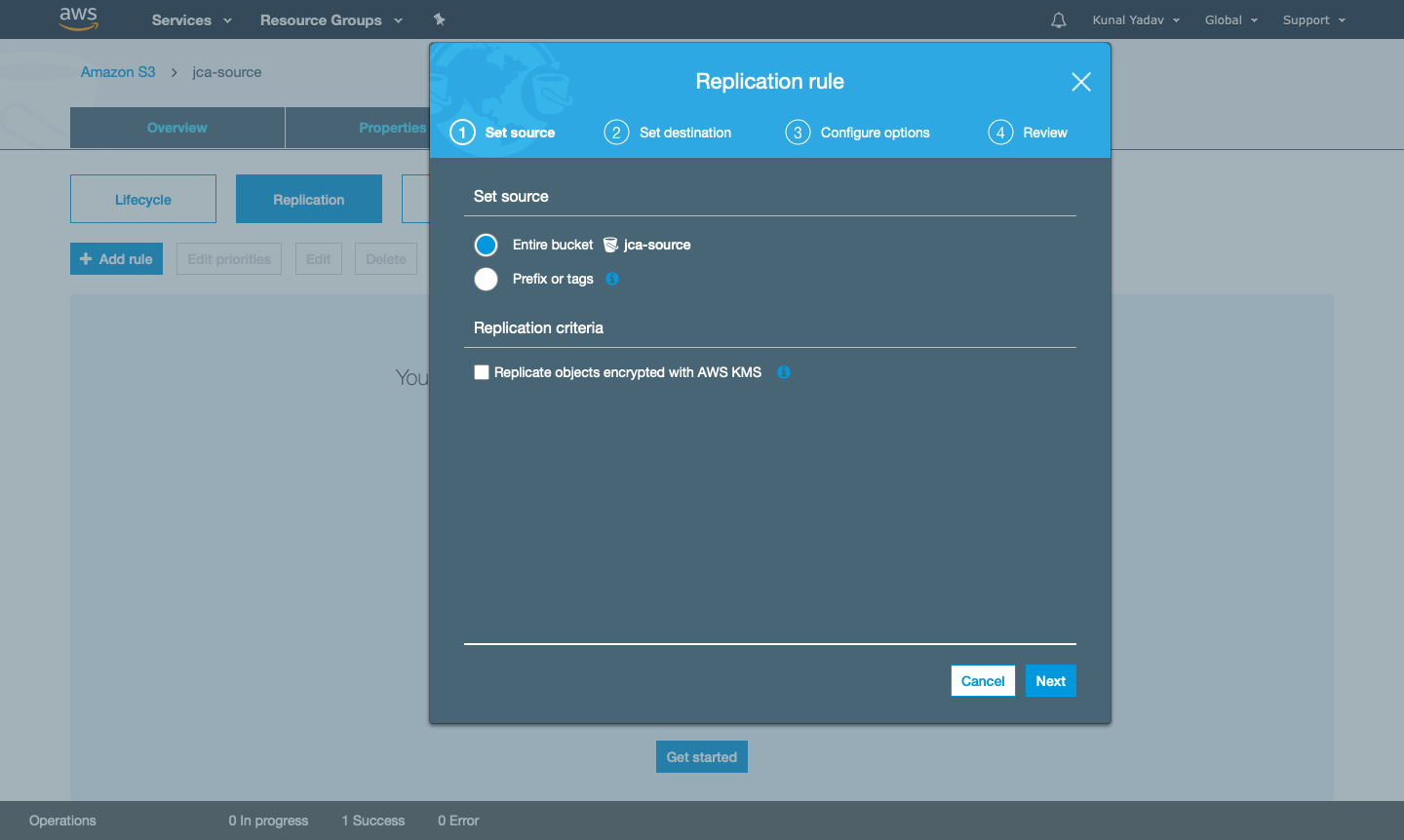Open the Kunal Yadav account dropdown
Viewport: 1404px width, 840px height.
pos(1136,19)
